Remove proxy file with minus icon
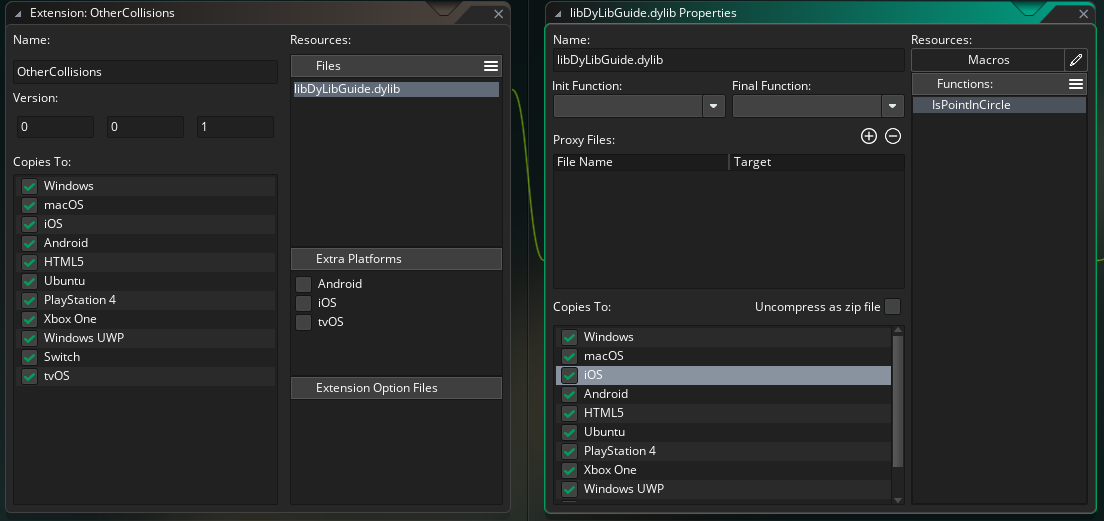The height and width of the screenshot is (521, 1104). (893, 137)
